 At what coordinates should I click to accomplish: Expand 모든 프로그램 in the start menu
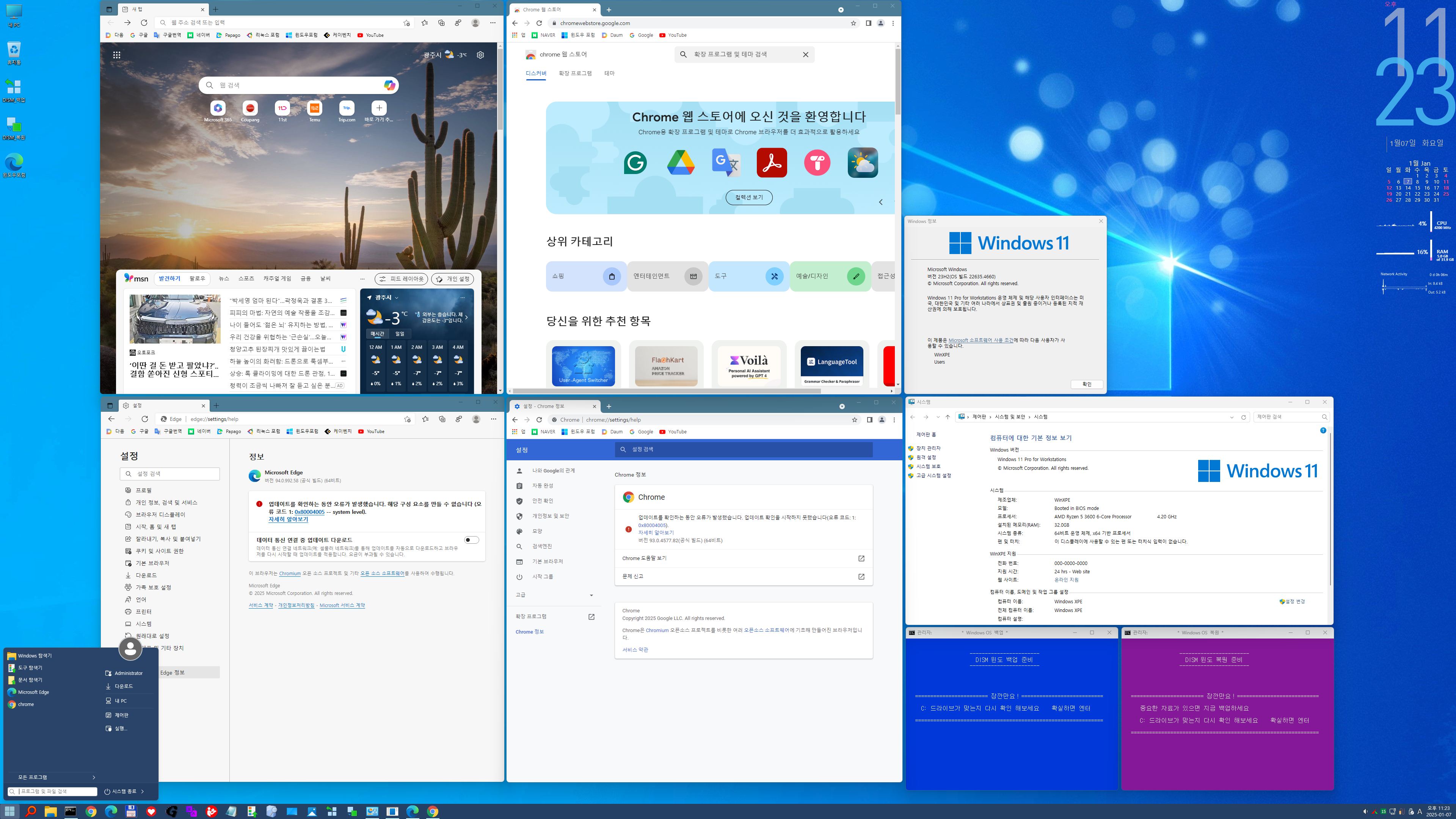52,777
